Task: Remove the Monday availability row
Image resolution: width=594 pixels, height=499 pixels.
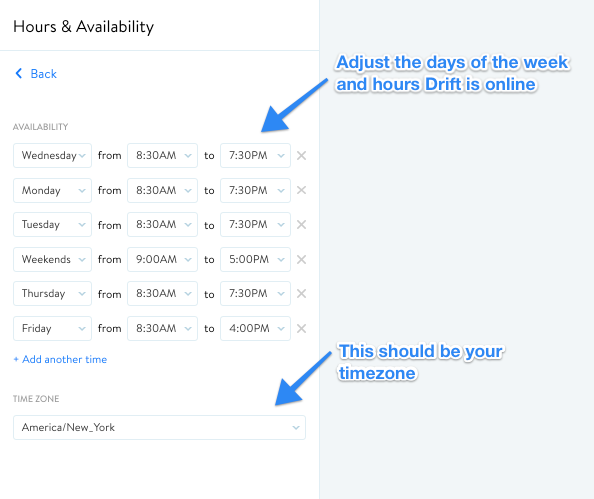Action: (x=302, y=190)
